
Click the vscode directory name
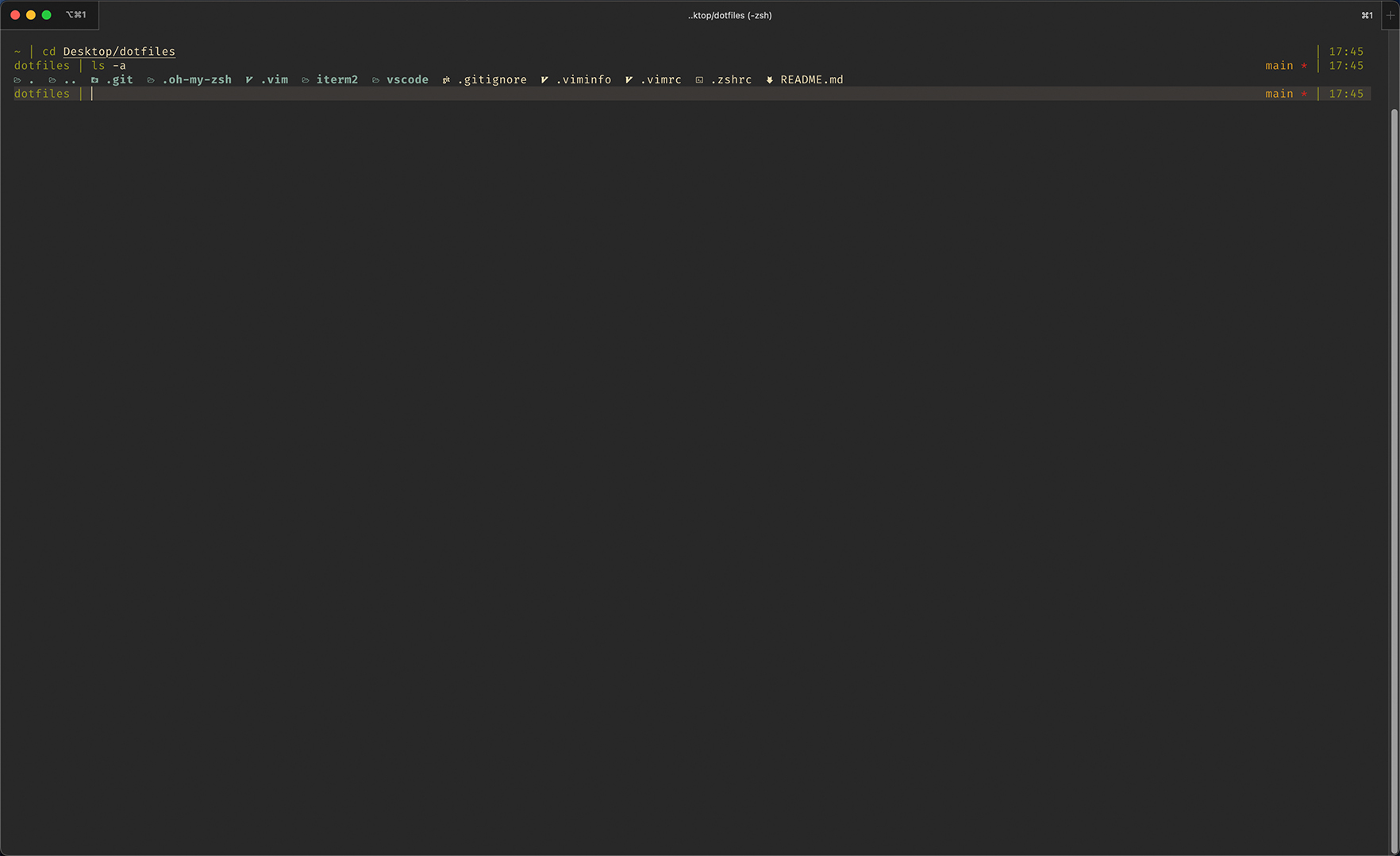[x=407, y=79]
